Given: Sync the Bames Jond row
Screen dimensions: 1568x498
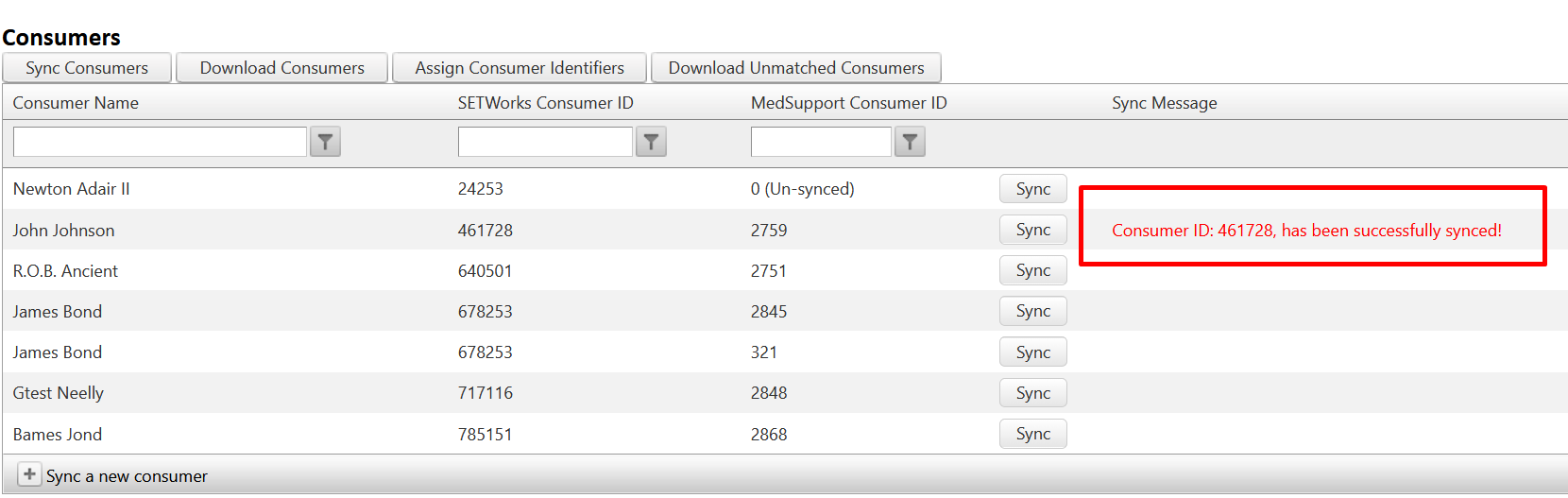Looking at the screenshot, I should pyautogui.click(x=1032, y=434).
